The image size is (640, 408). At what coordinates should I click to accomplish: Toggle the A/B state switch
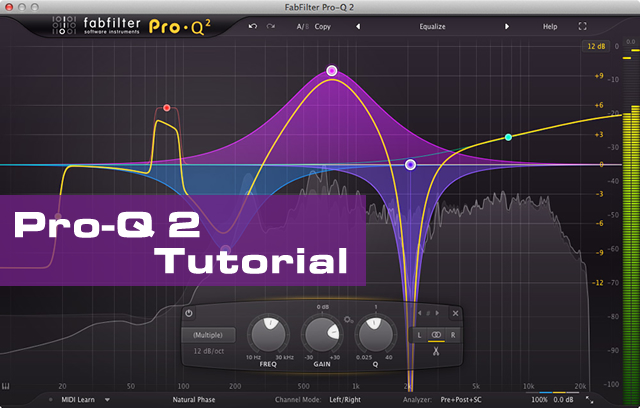[x=302, y=27]
